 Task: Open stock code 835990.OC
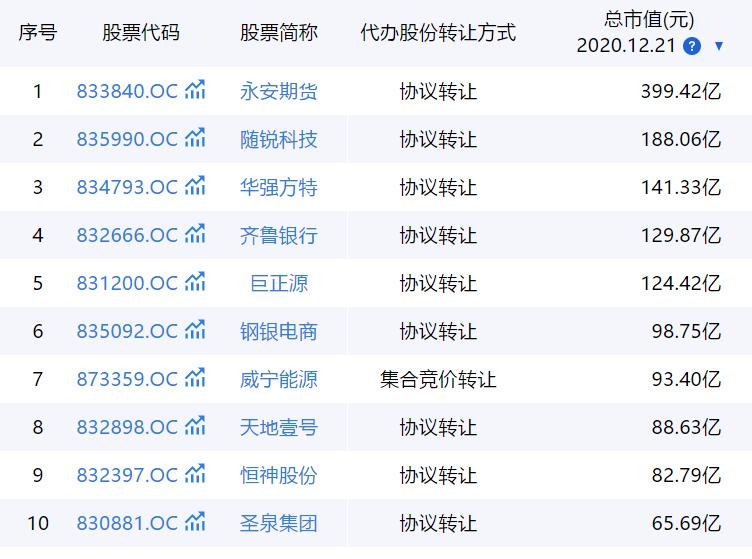click(x=127, y=139)
